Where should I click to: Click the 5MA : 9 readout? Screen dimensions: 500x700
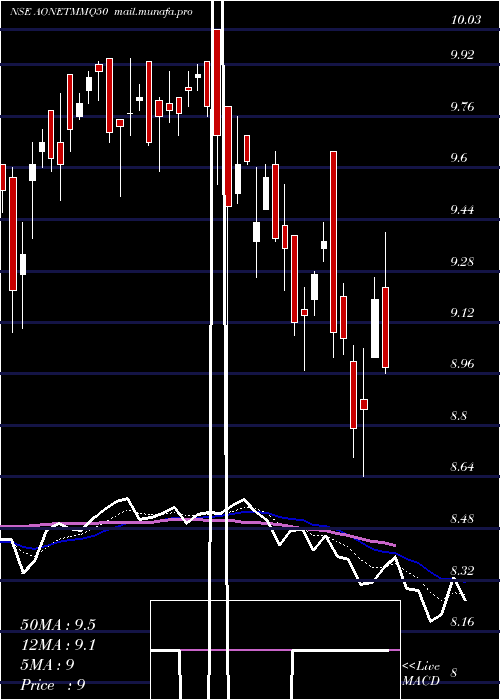pyautogui.click(x=47, y=665)
